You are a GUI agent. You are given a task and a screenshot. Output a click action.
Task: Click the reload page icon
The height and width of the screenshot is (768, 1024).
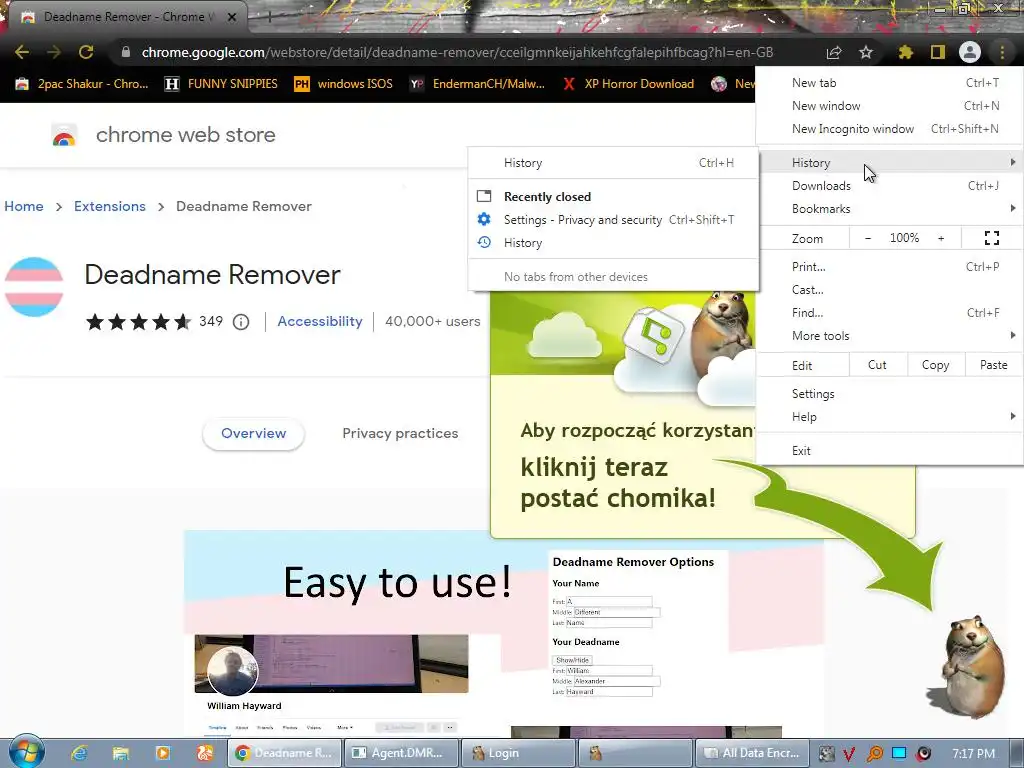click(x=86, y=52)
